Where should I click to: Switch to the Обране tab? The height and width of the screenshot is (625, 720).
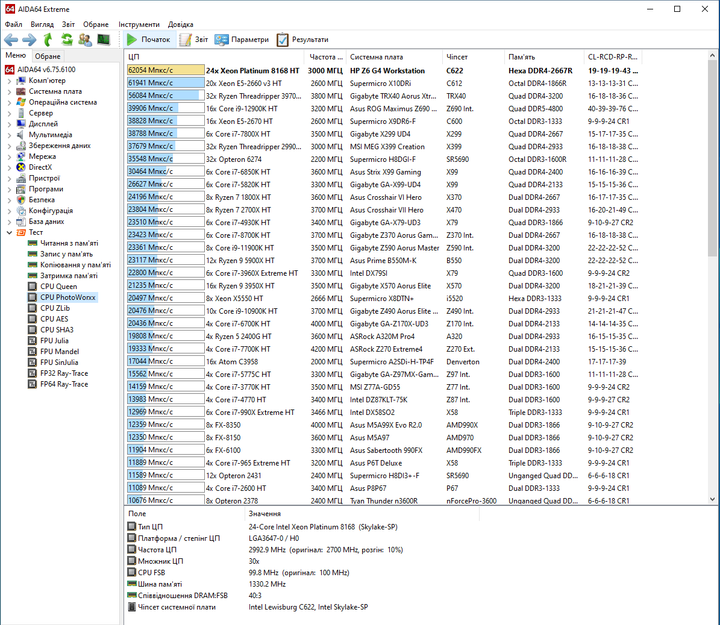[48, 56]
